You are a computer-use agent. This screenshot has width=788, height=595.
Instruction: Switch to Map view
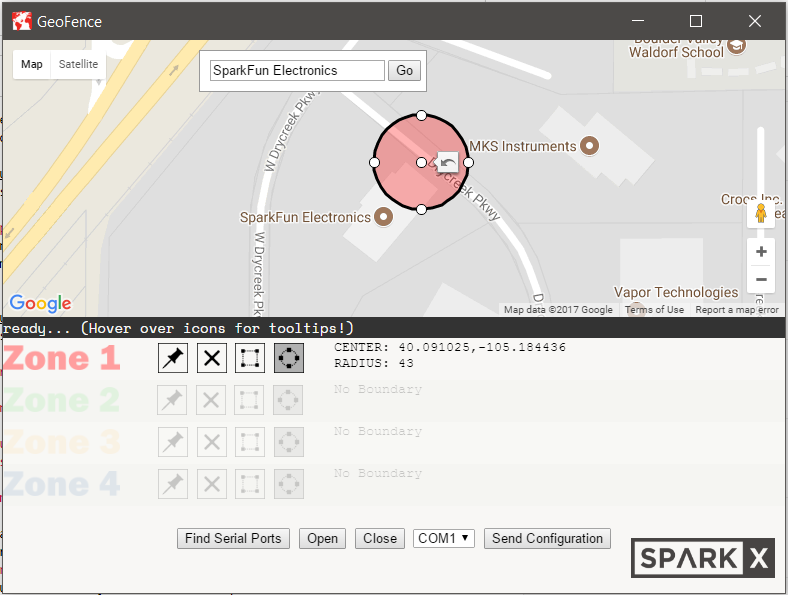[32, 64]
